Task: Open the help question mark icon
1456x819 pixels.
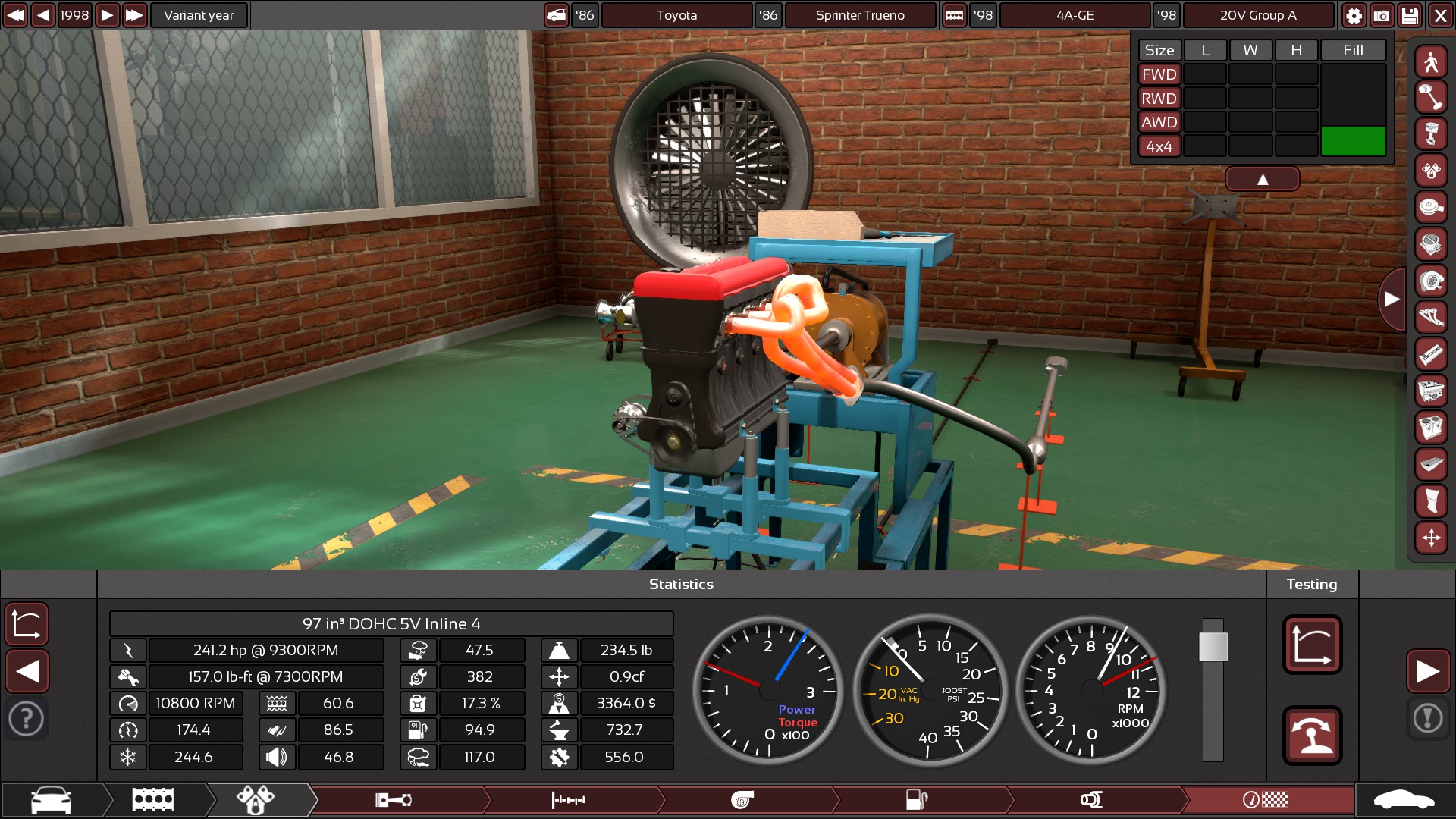Action: 27,717
